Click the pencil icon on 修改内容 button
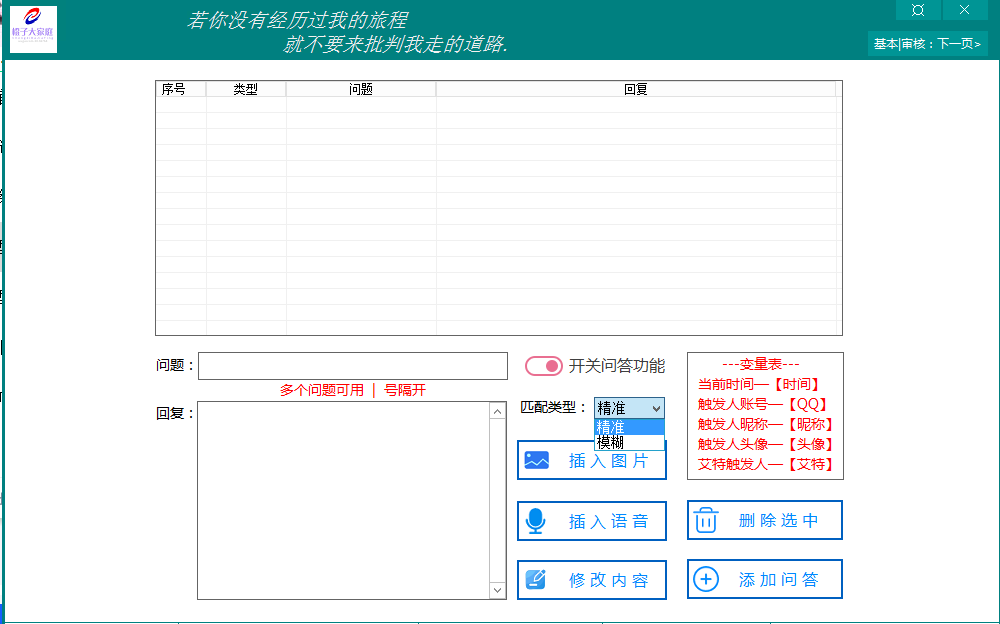 tap(536, 579)
